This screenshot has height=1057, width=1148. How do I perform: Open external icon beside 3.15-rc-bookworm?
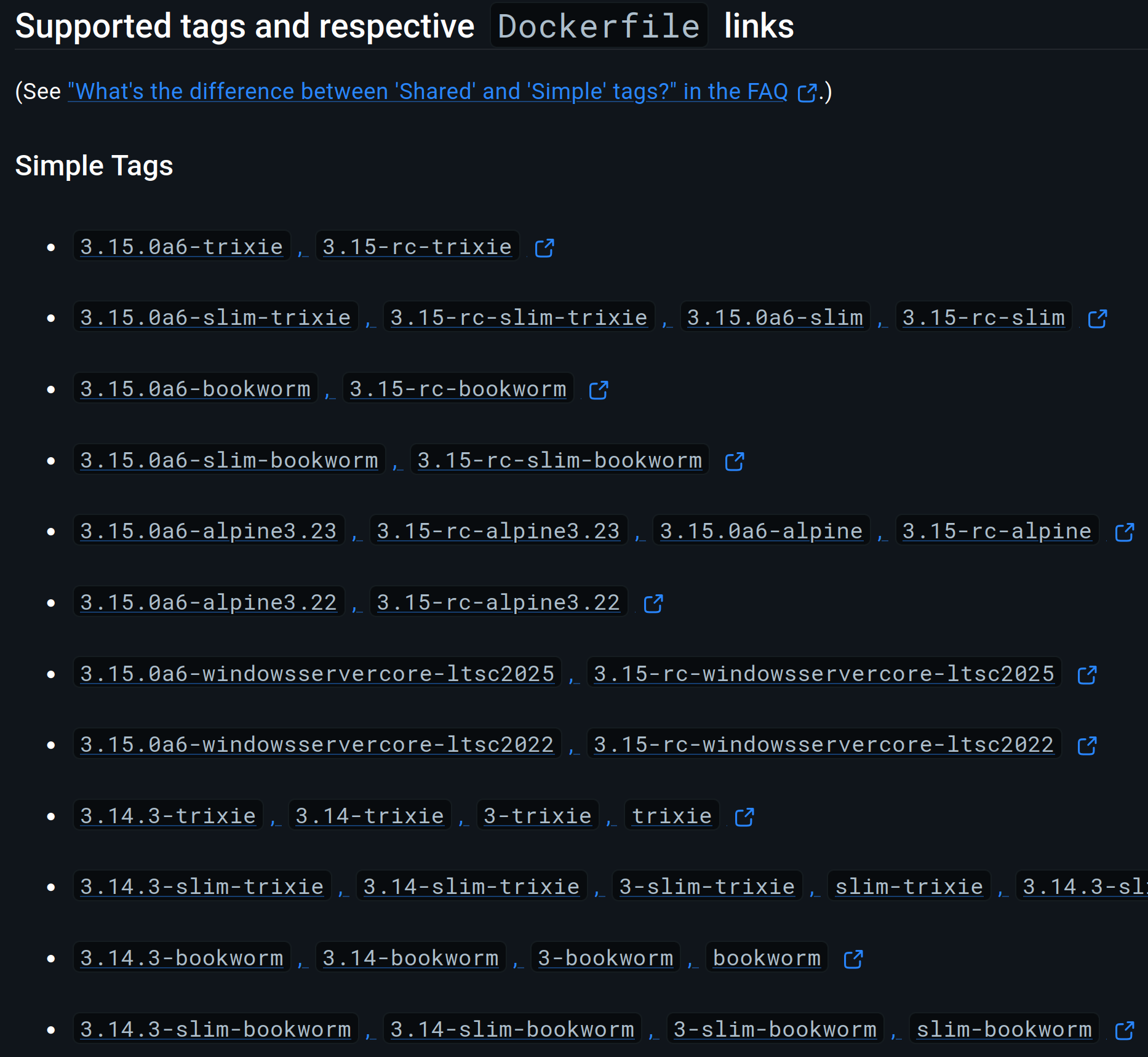pyautogui.click(x=599, y=390)
